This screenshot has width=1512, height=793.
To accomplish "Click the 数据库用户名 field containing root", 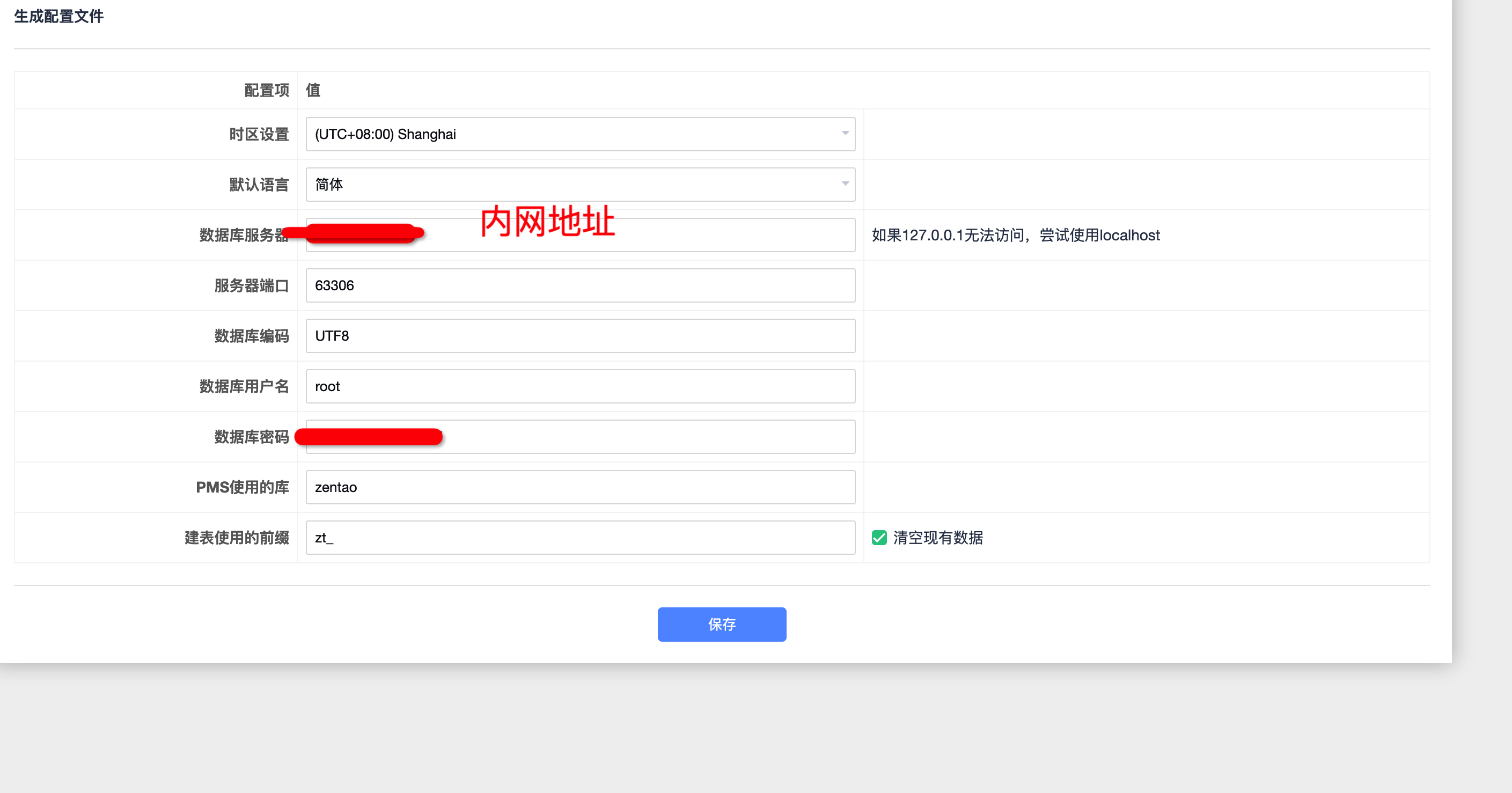I will pos(580,387).
